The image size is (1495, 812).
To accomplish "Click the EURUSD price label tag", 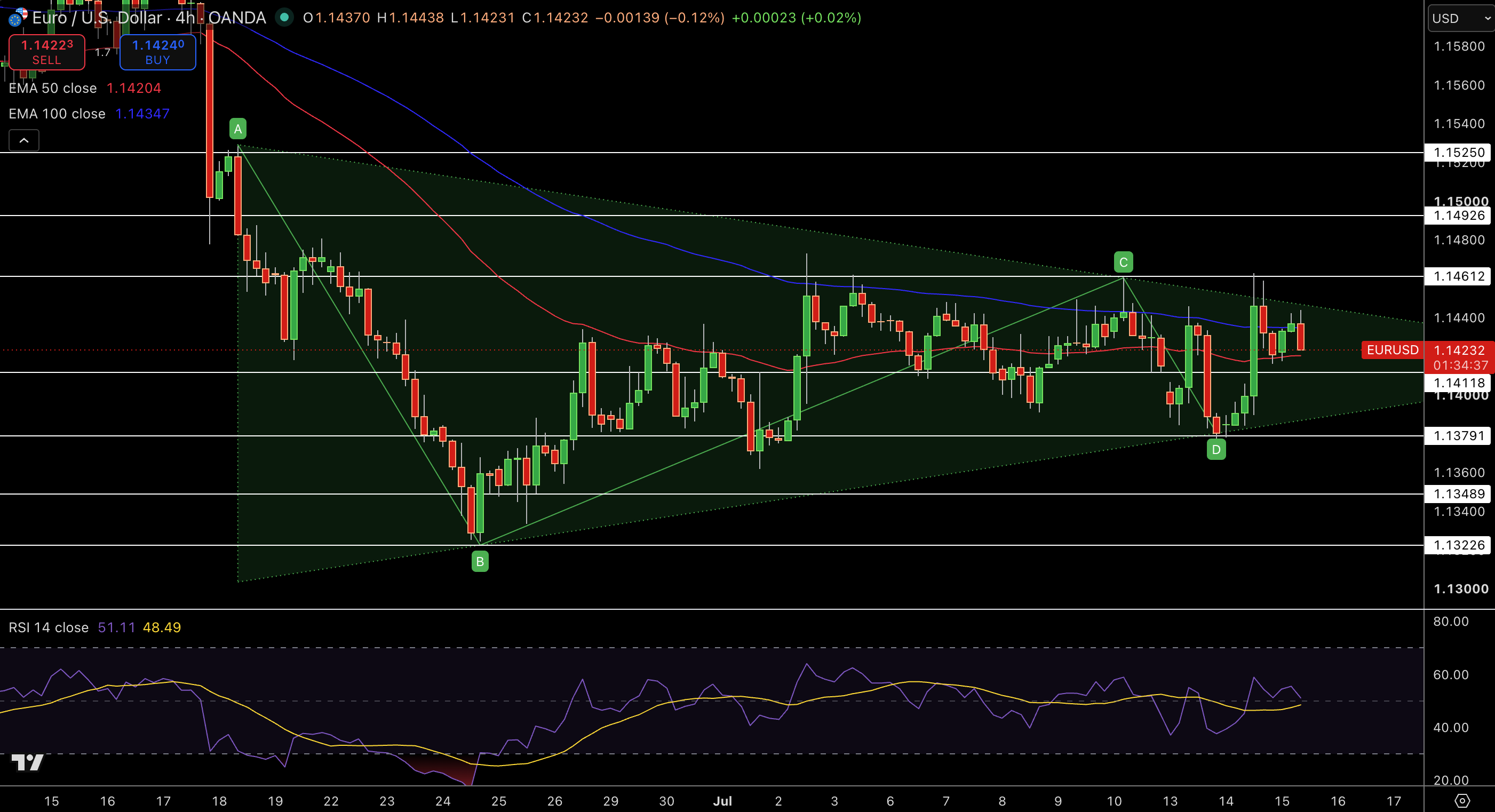I will pos(1392,350).
